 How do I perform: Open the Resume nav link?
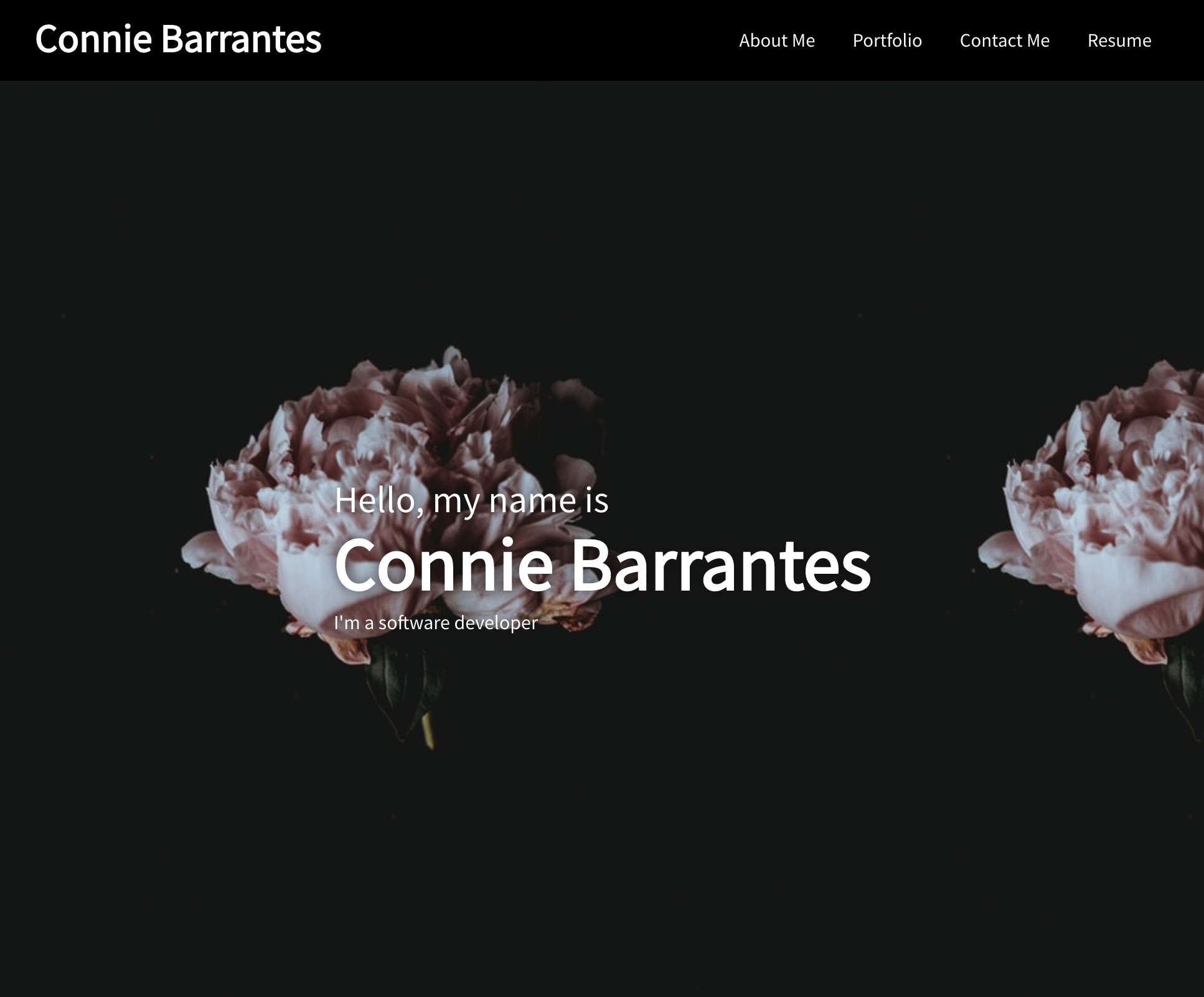tap(1119, 40)
